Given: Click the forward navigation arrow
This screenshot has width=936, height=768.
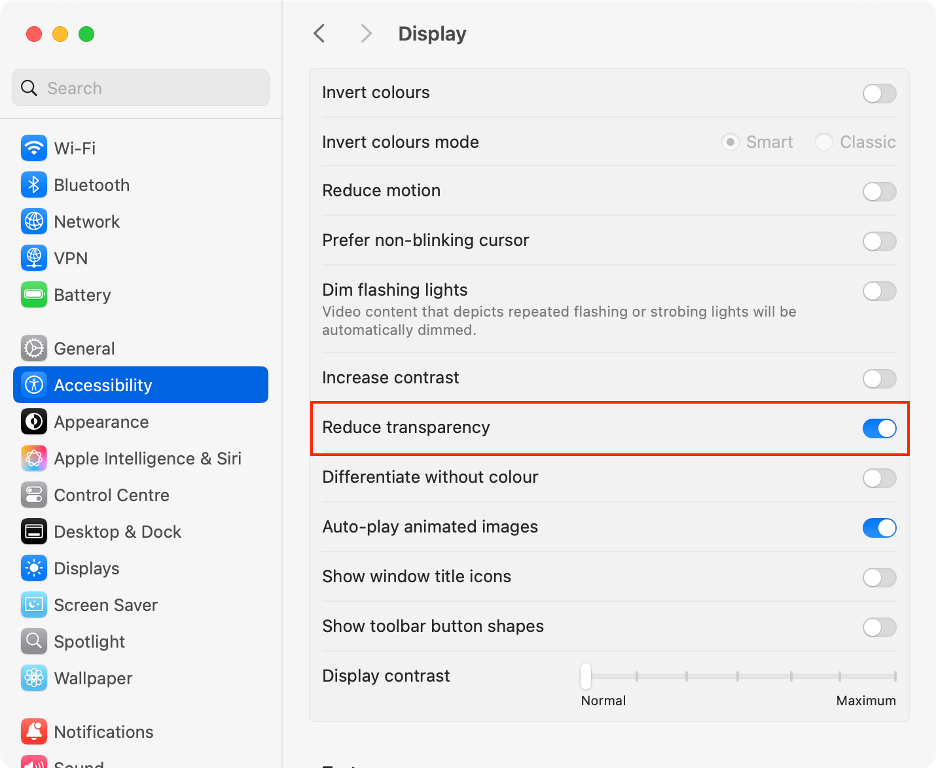Looking at the screenshot, I should click(365, 33).
